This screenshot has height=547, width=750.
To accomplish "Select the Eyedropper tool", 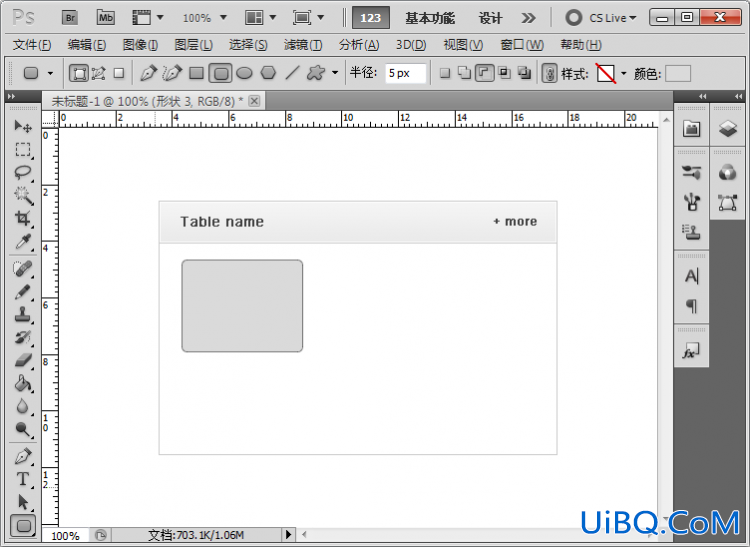I will tap(22, 242).
